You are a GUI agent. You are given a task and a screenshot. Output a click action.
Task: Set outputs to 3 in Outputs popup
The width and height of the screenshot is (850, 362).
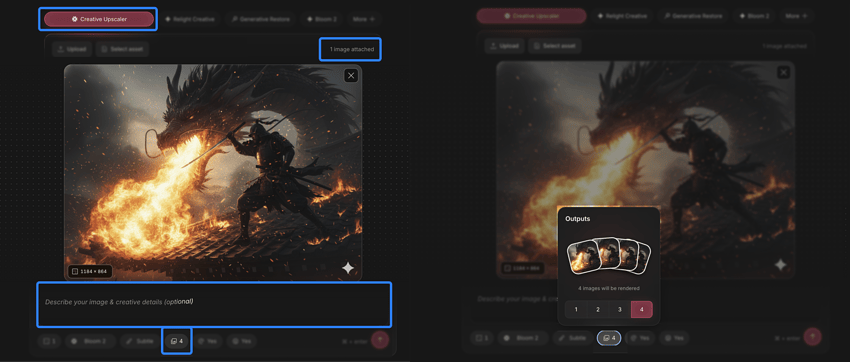[x=620, y=310]
